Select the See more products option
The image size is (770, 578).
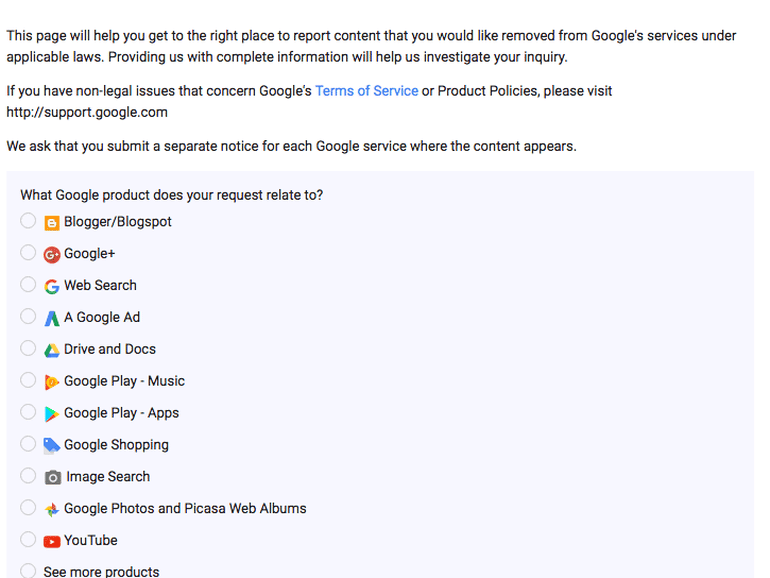28,571
